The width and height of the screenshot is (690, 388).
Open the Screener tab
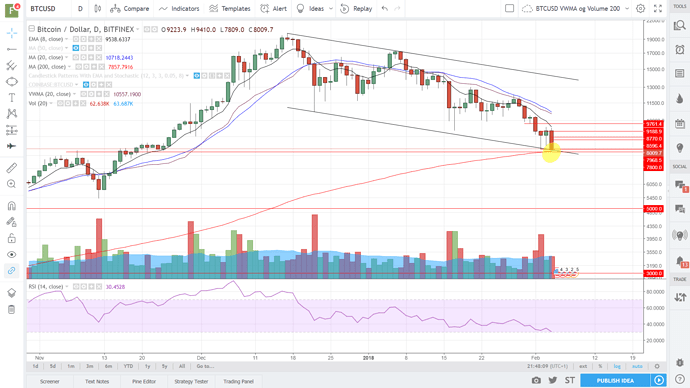click(x=50, y=381)
